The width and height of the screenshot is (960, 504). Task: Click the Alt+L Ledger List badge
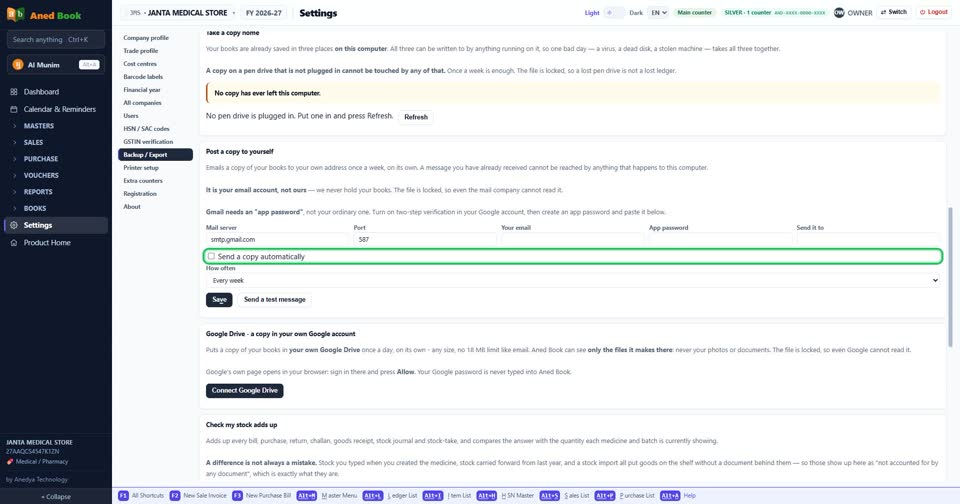[x=372, y=495]
